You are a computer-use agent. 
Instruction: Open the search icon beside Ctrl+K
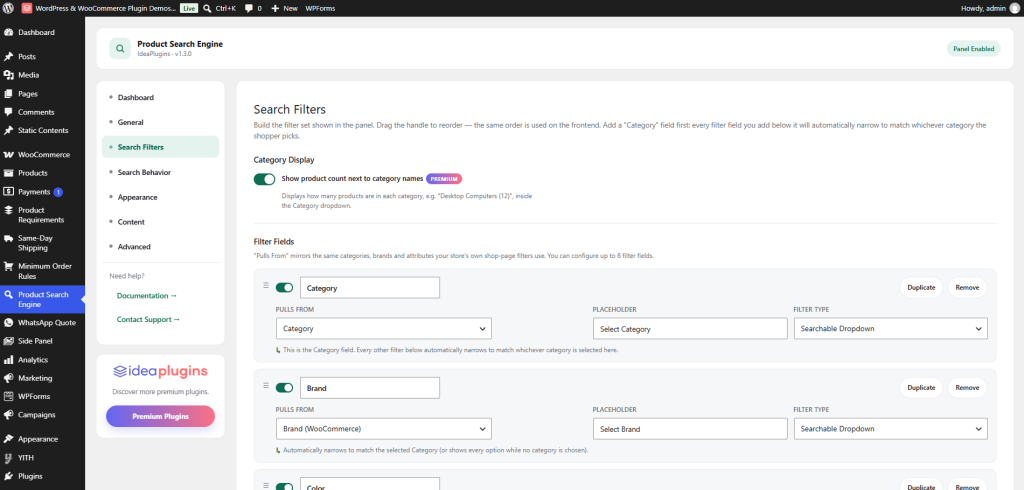pos(207,8)
